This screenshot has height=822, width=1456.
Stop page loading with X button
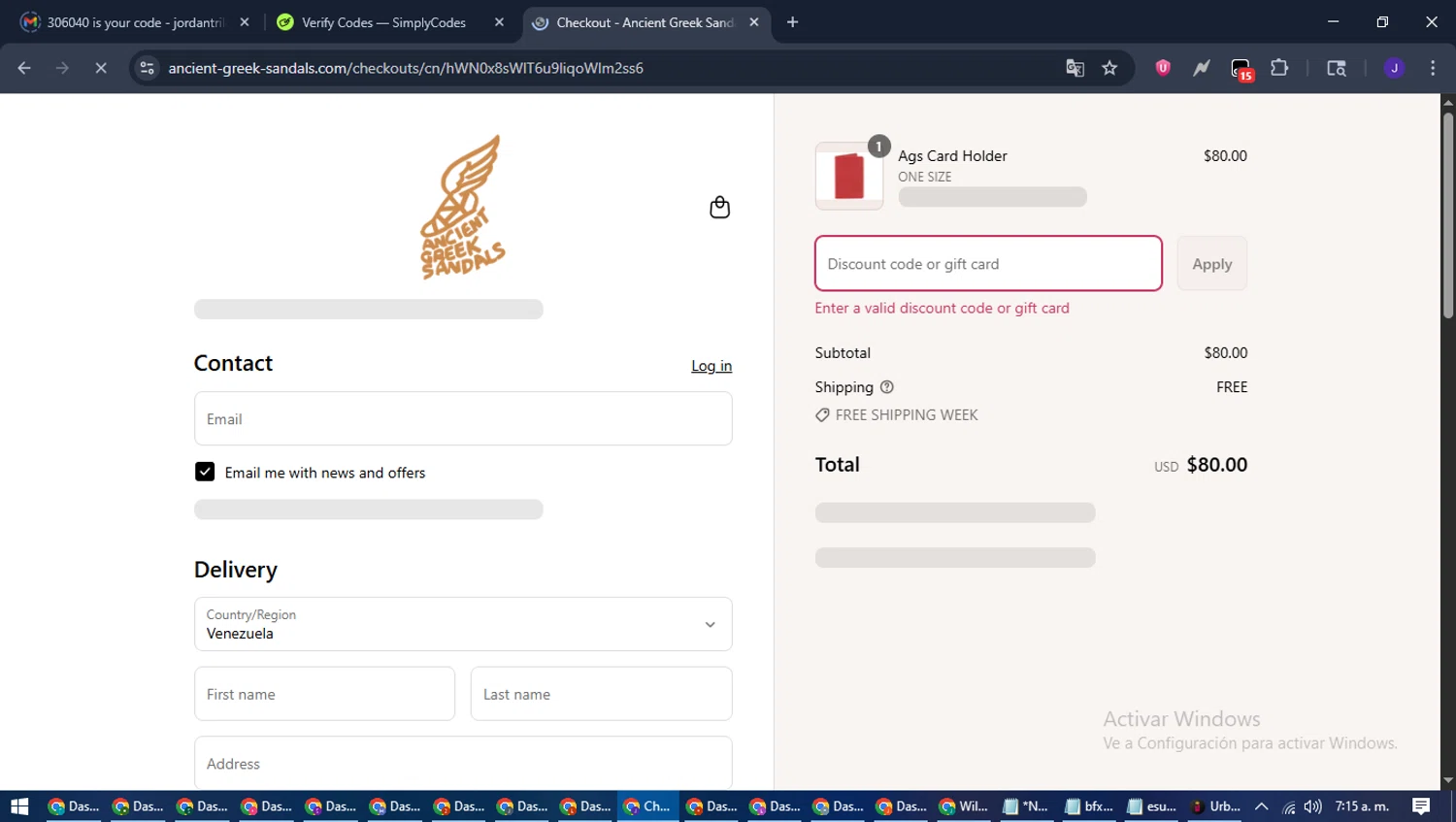100,68
